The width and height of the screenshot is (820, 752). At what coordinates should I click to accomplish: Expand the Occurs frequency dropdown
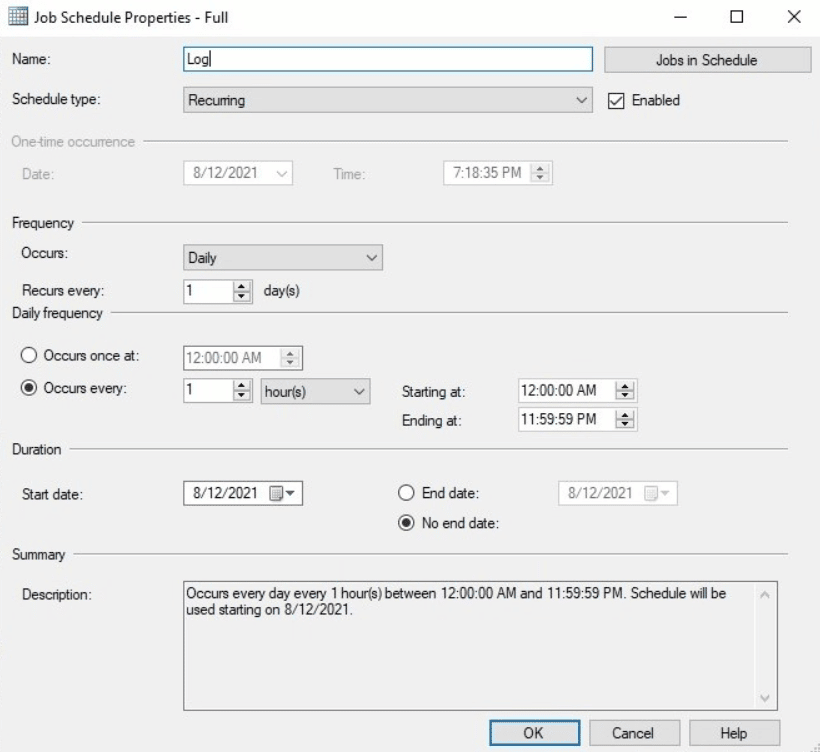[x=283, y=258]
